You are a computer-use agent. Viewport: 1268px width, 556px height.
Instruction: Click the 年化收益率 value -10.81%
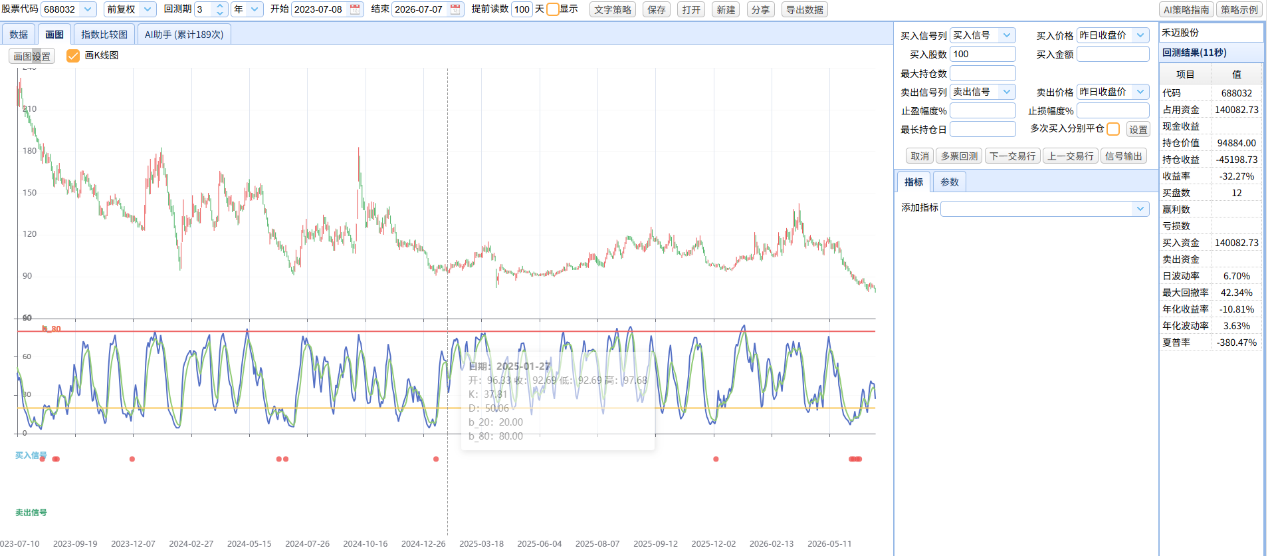coord(1237,309)
